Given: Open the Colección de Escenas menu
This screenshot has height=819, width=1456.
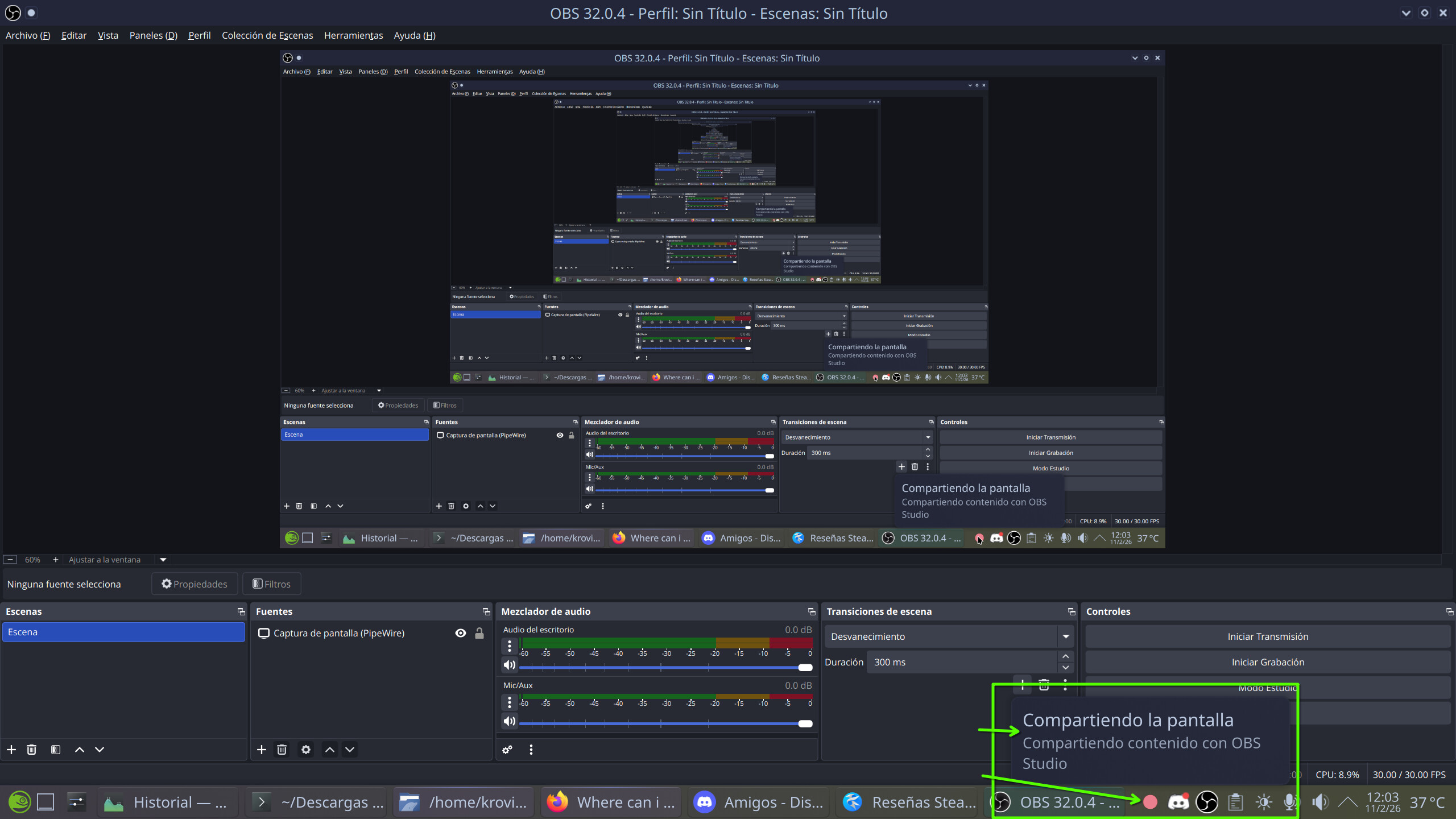Looking at the screenshot, I should [267, 35].
